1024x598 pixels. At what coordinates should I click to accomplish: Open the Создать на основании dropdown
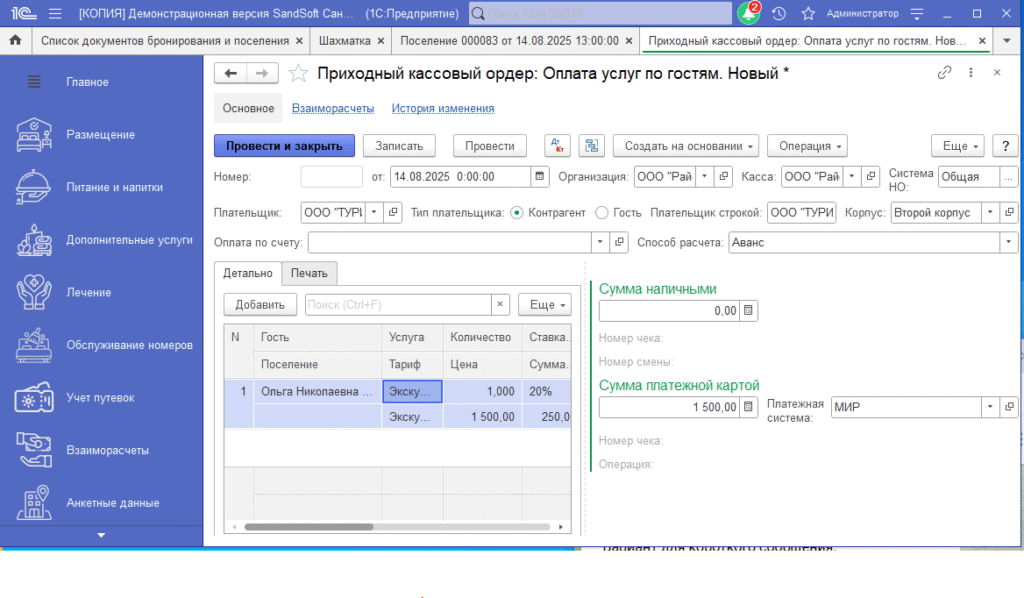[686, 145]
